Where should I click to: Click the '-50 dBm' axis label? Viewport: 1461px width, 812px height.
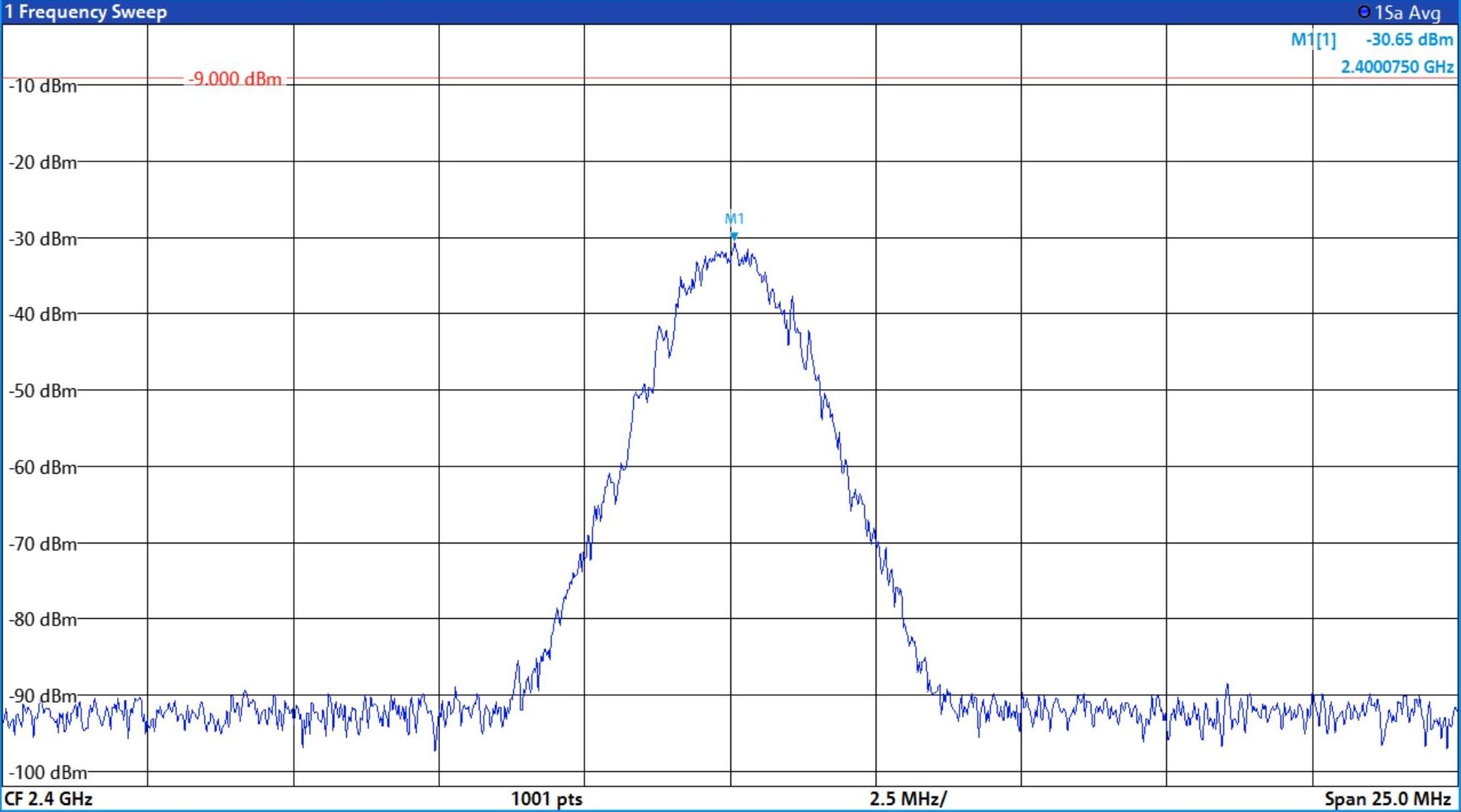click(42, 391)
